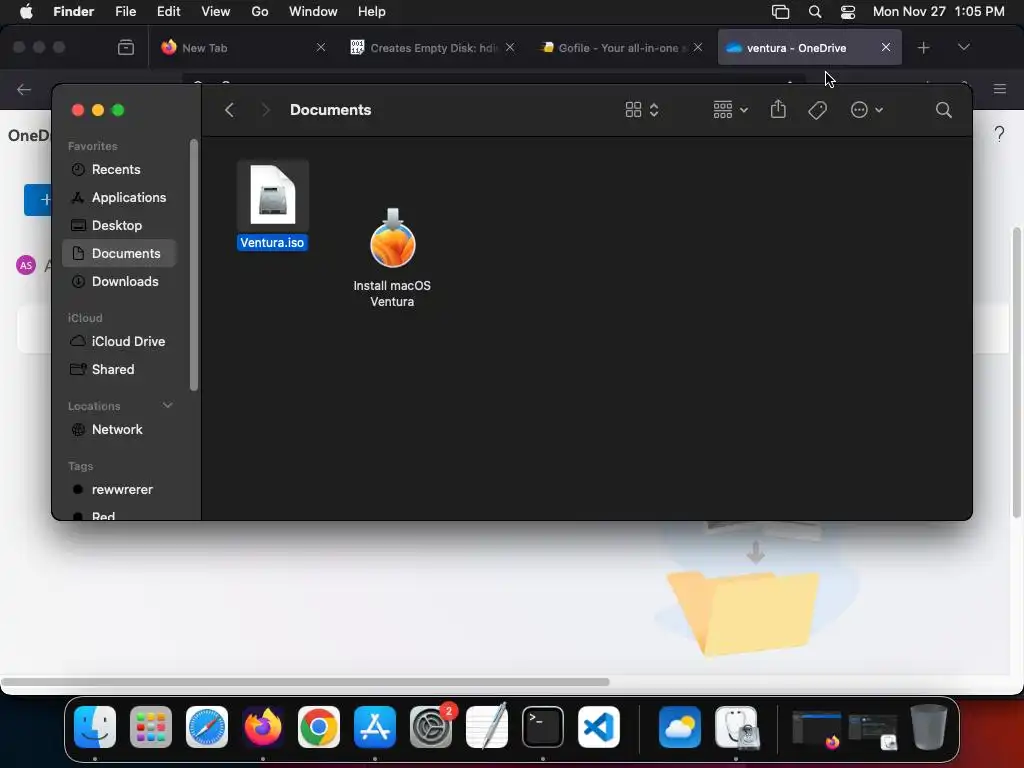The width and height of the screenshot is (1024, 768).
Task: Open the Trash in the Dock
Action: coord(929,727)
